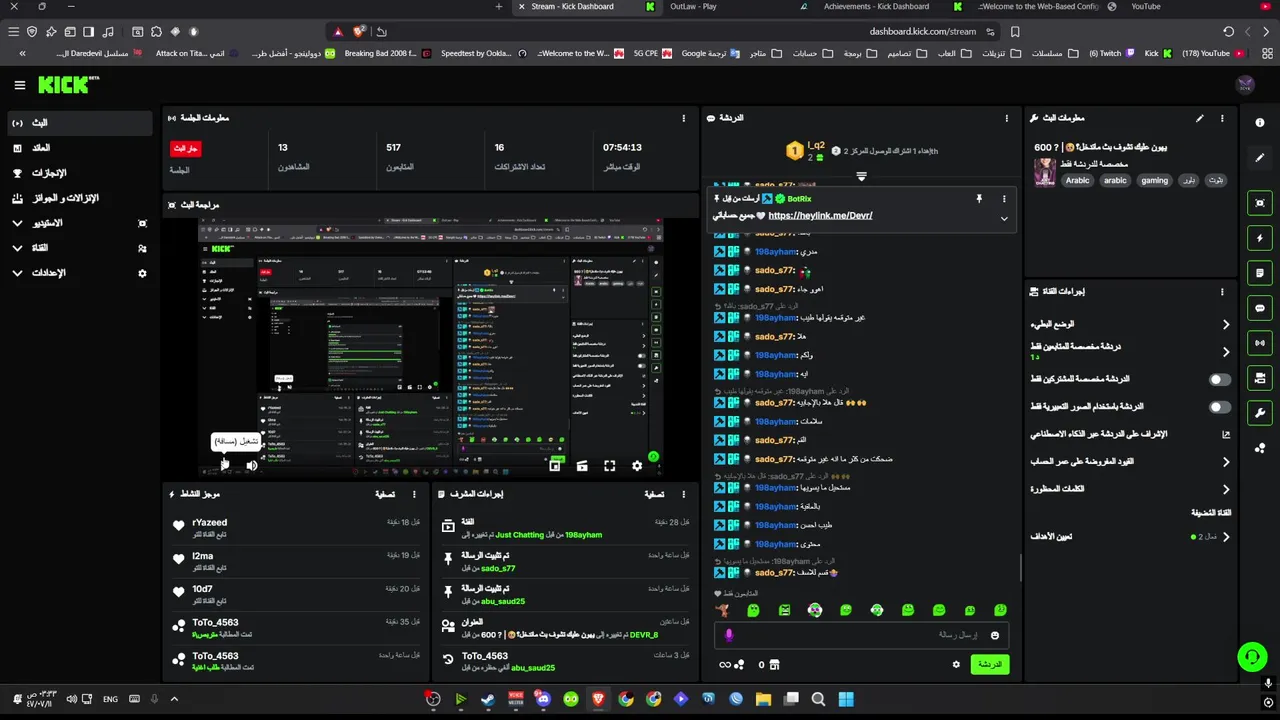Enter fullscreen on stream preview
This screenshot has width=1280, height=720.
click(x=609, y=466)
